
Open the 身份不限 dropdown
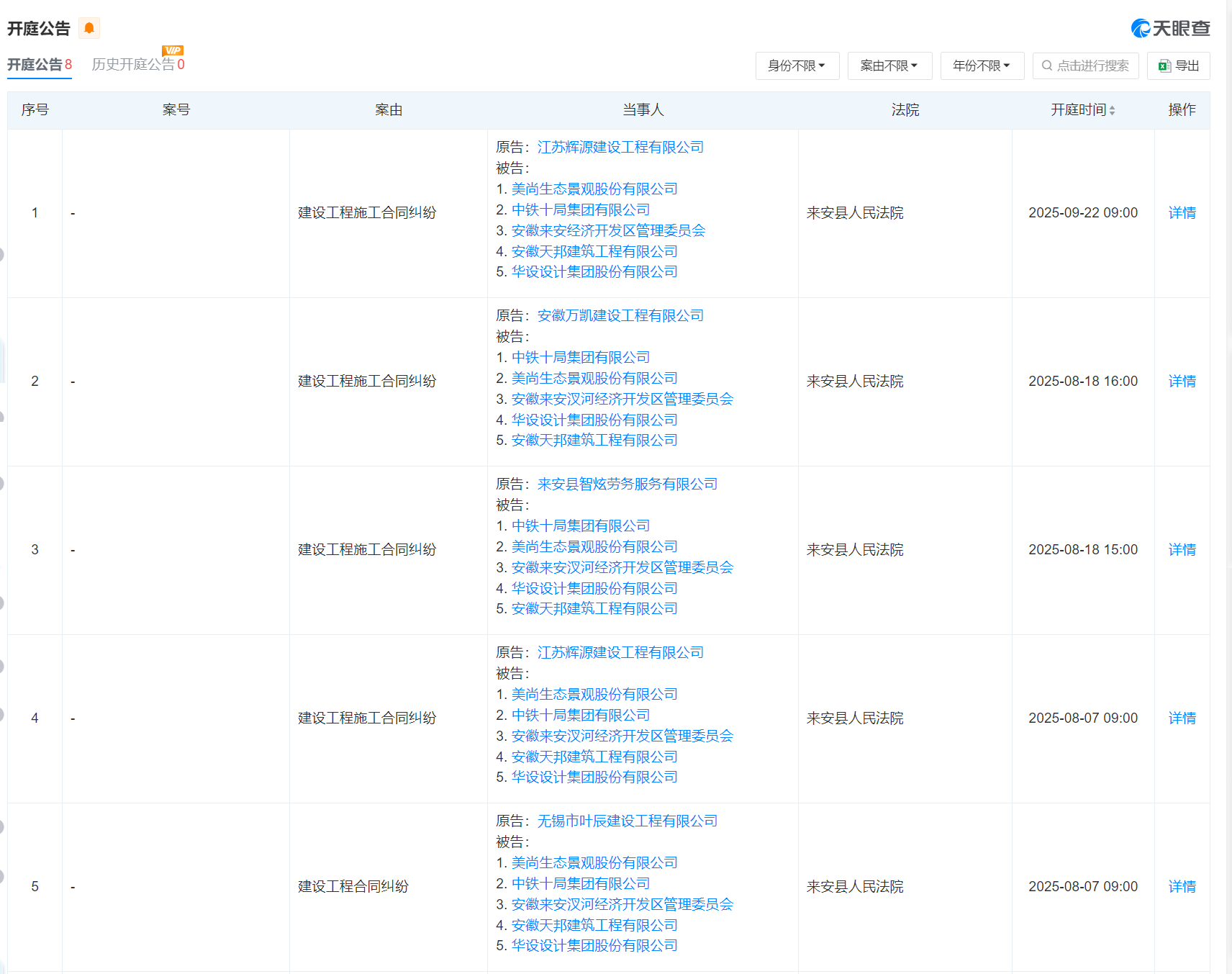tap(797, 66)
